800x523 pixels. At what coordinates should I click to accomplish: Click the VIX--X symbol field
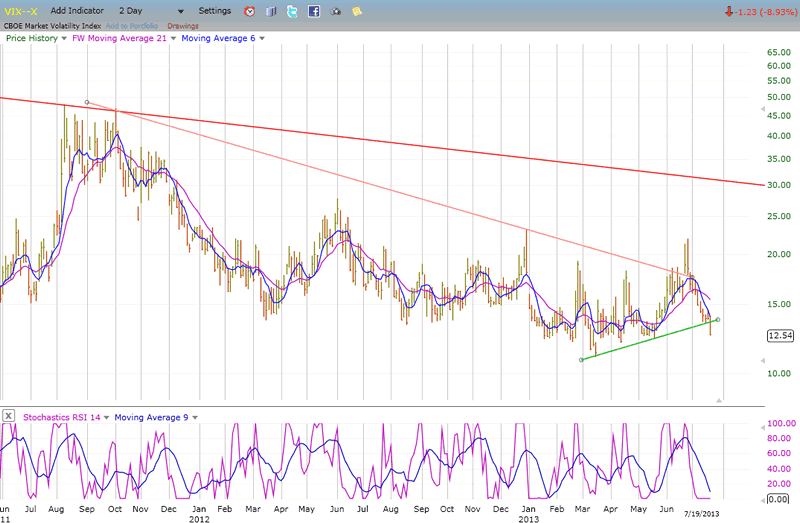point(20,11)
